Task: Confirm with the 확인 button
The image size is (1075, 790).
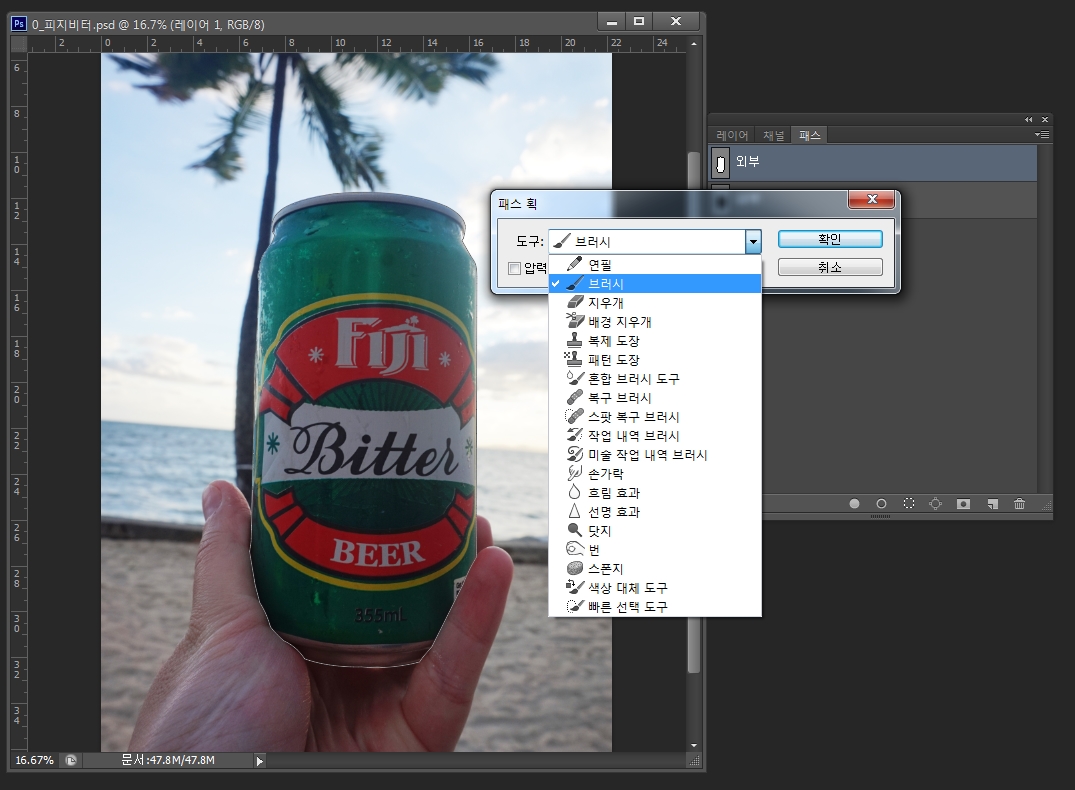Action: point(830,239)
